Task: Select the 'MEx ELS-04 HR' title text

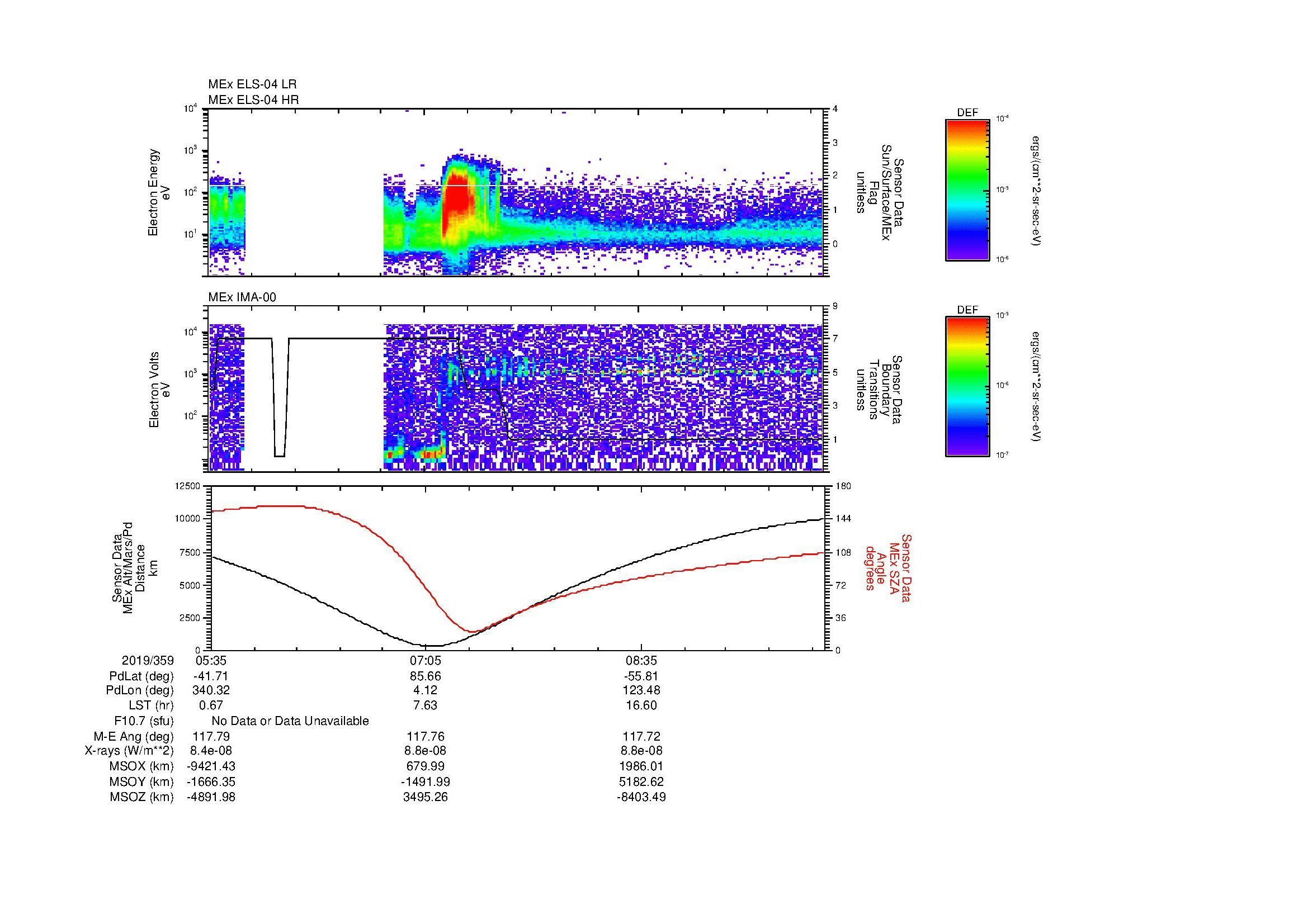Action: [x=253, y=99]
